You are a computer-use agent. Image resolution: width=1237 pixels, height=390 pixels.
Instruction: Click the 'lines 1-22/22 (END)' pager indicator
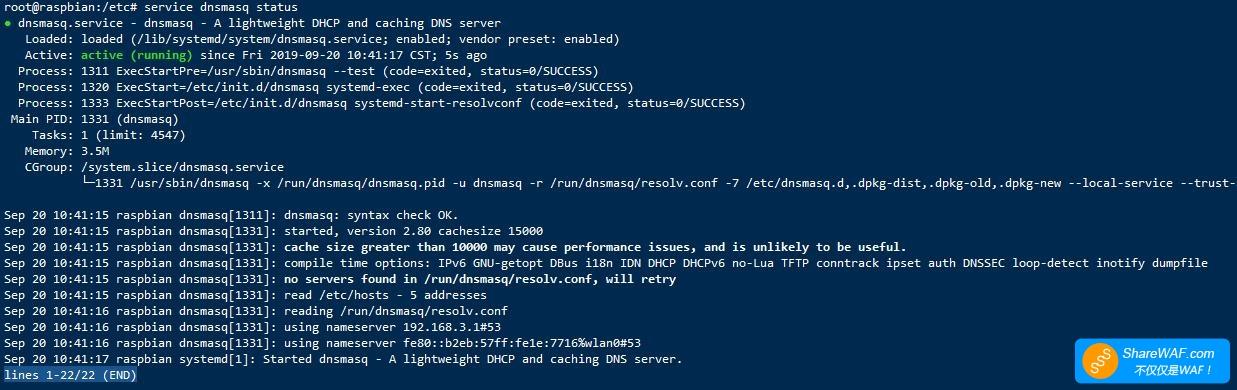pos(70,375)
